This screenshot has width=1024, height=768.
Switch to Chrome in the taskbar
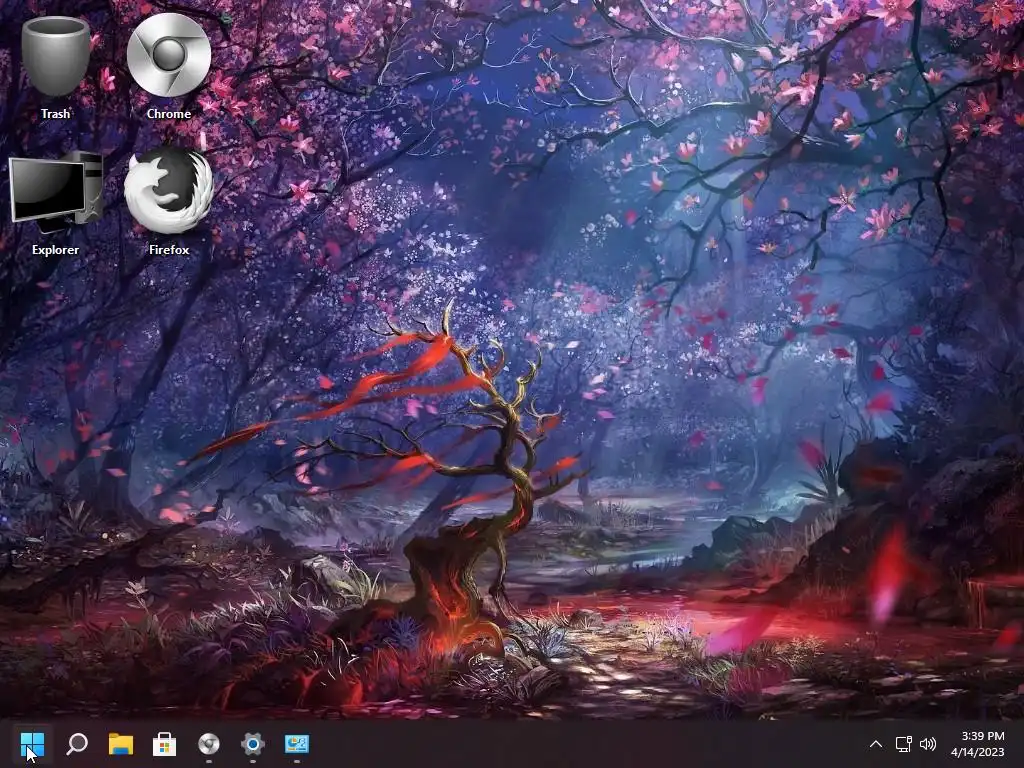(x=209, y=743)
